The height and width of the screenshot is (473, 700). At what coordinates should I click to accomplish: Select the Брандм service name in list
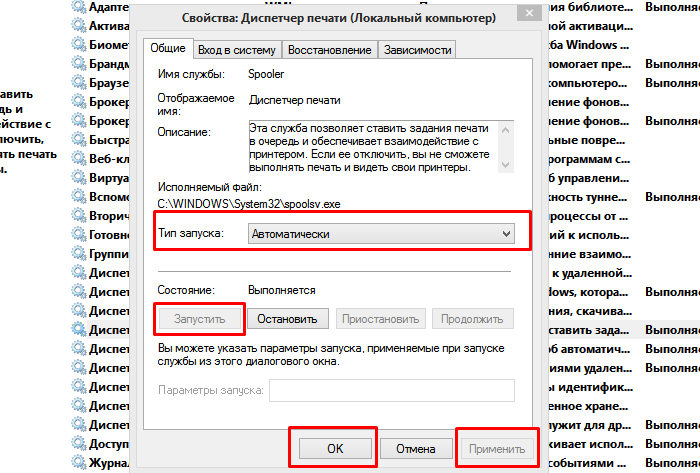[109, 64]
